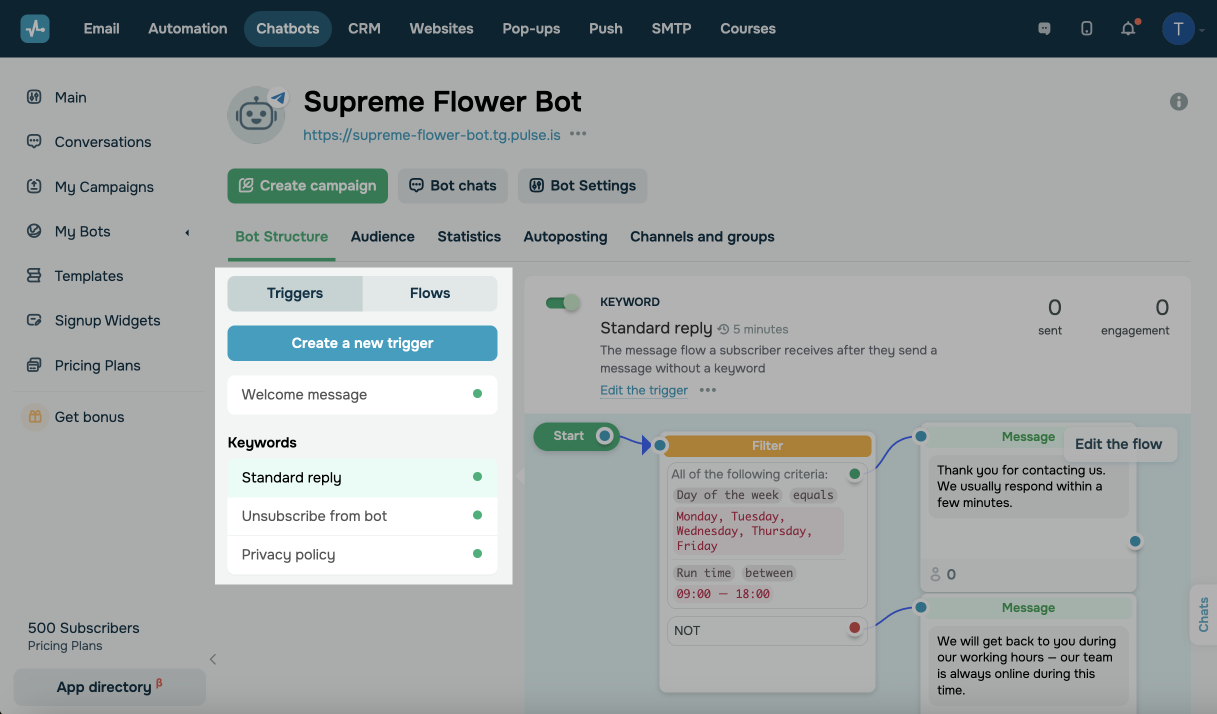1217x714 pixels.
Task: Toggle the Standard reply keyword switch
Action: coord(563,303)
